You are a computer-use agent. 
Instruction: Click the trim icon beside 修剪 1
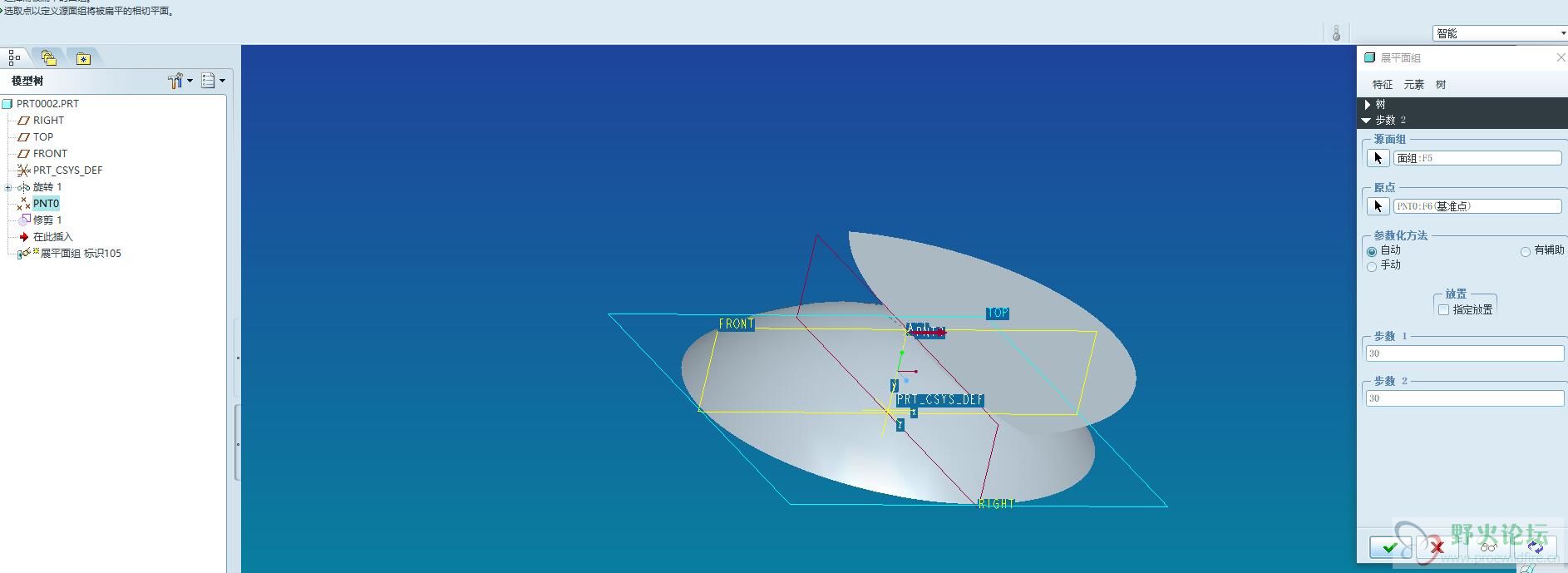24,220
